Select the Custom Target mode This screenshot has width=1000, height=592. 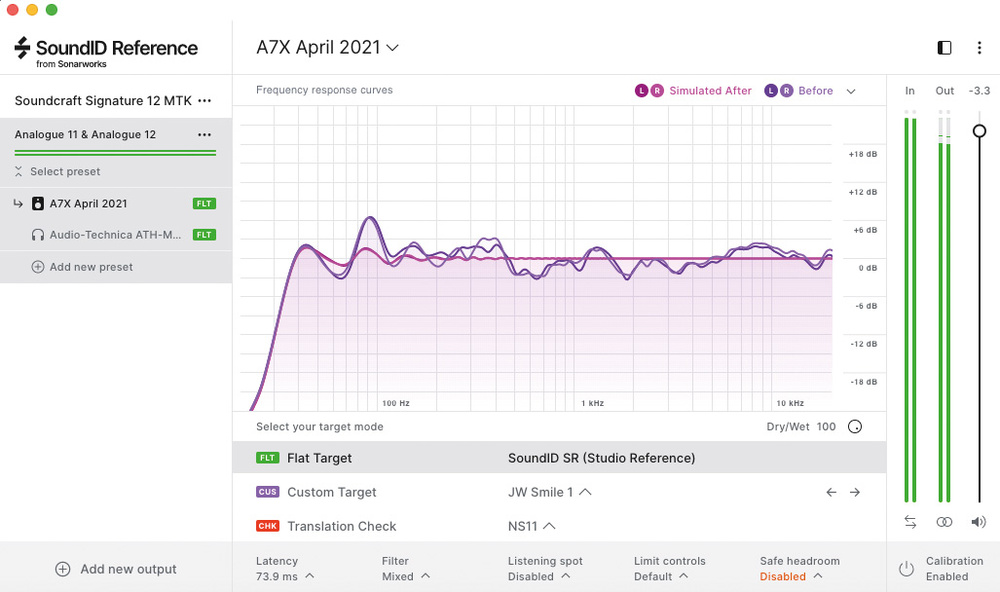[331, 492]
